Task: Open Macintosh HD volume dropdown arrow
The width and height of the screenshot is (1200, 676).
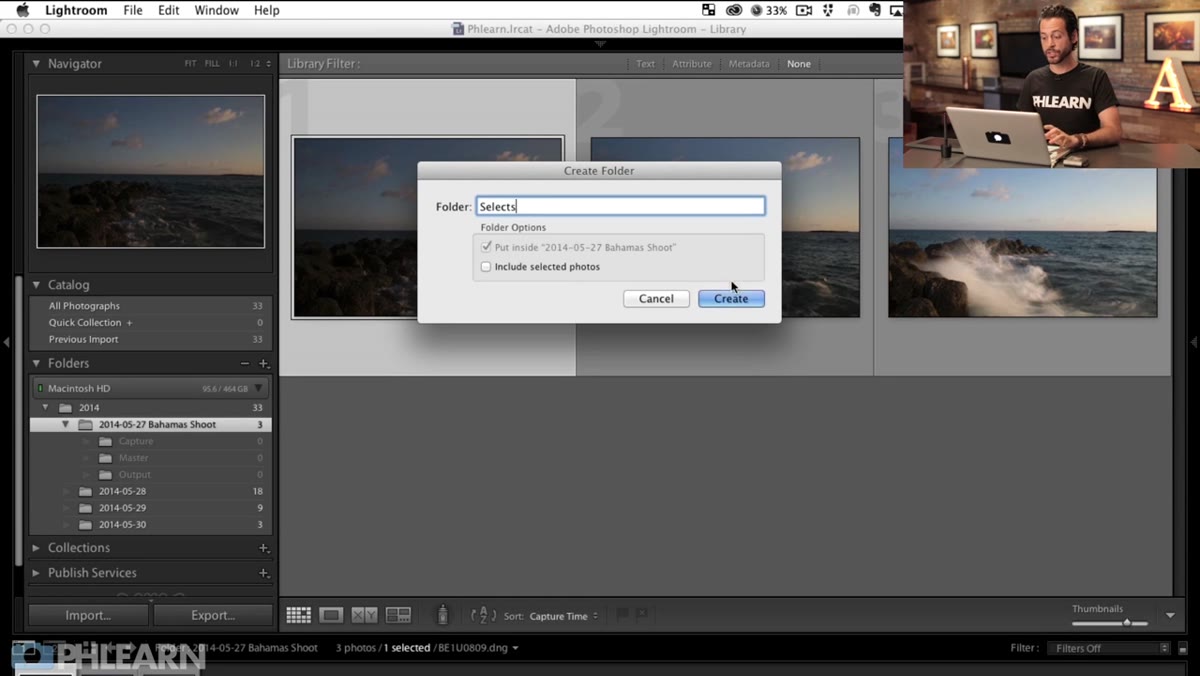Action: tap(259, 388)
